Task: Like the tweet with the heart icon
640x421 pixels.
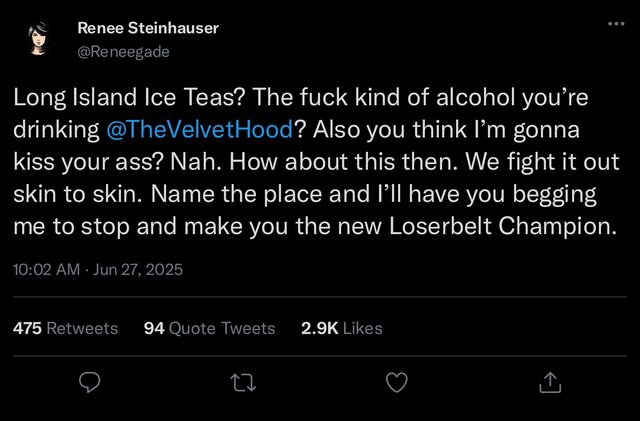Action: pos(396,381)
